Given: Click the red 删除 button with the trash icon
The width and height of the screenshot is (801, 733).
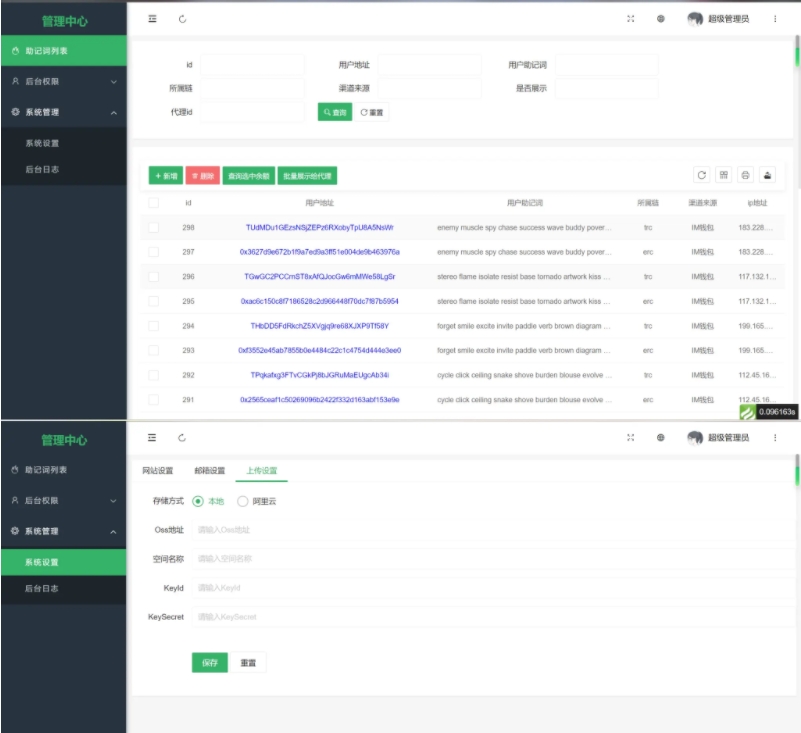Looking at the screenshot, I should pos(202,176).
